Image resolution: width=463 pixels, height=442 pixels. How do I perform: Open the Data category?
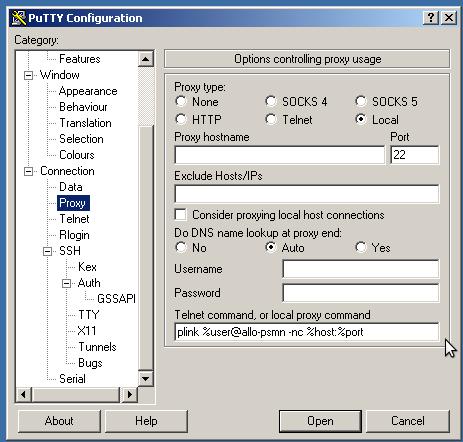71,187
